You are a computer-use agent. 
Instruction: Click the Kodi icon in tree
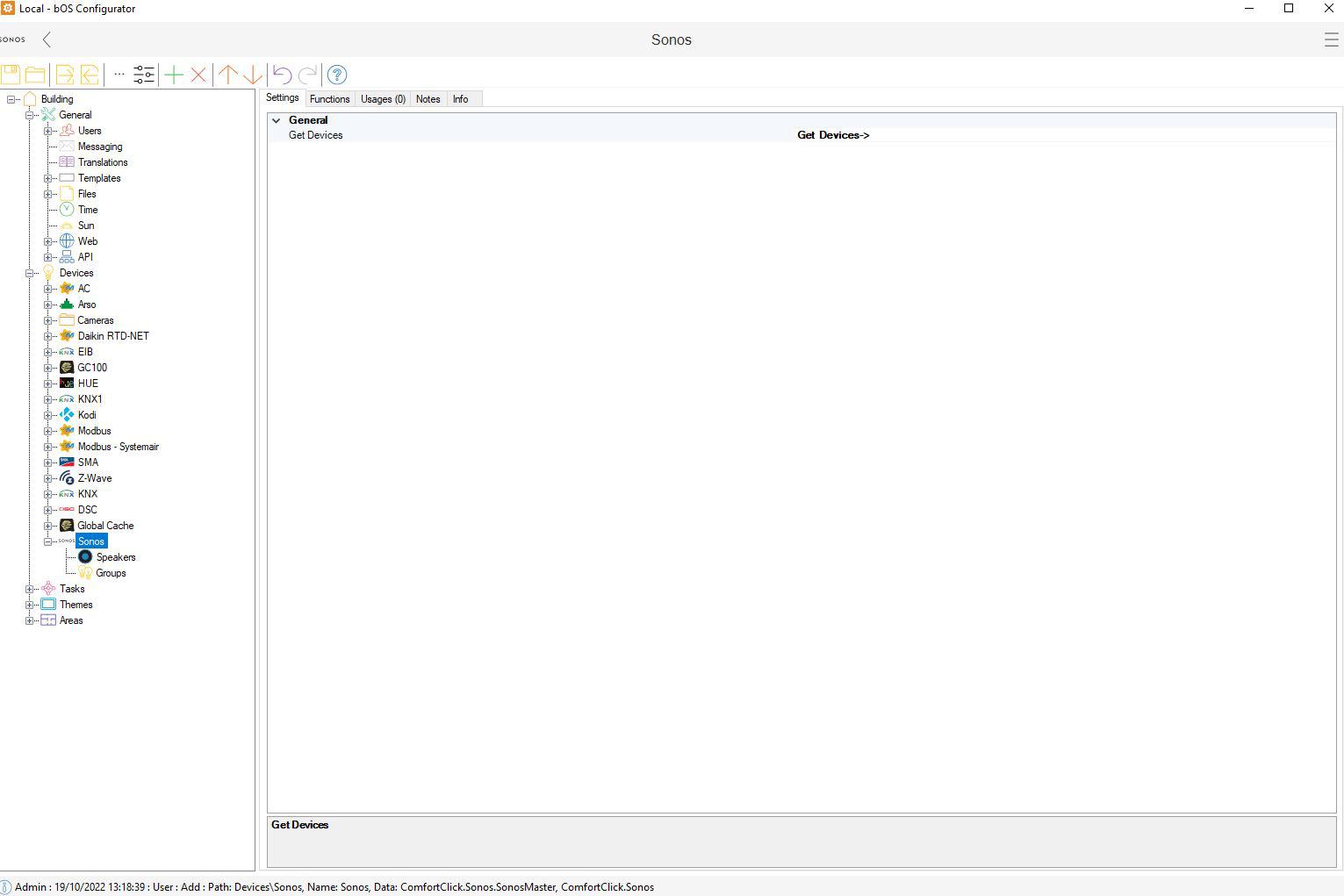67,415
